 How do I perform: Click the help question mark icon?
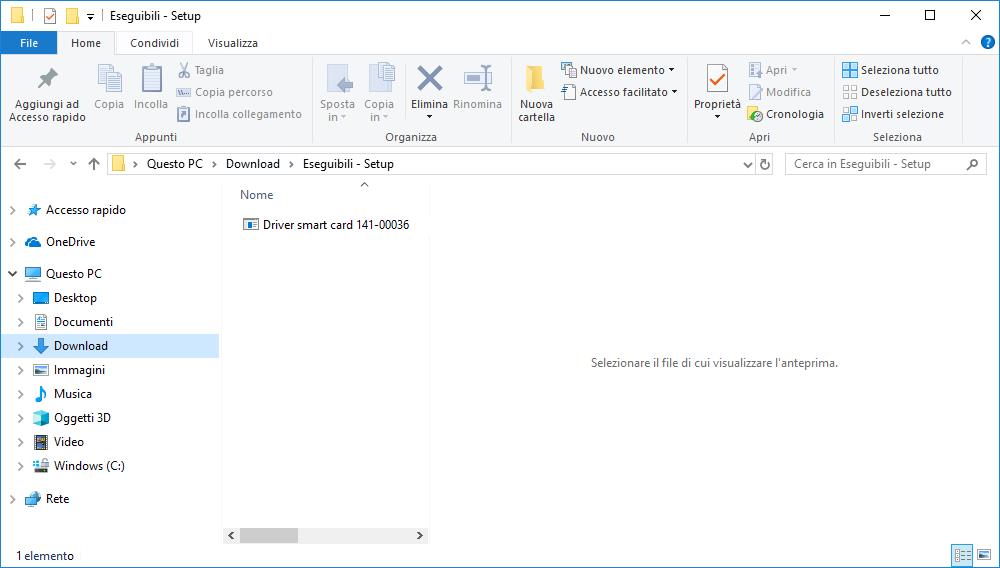986,42
